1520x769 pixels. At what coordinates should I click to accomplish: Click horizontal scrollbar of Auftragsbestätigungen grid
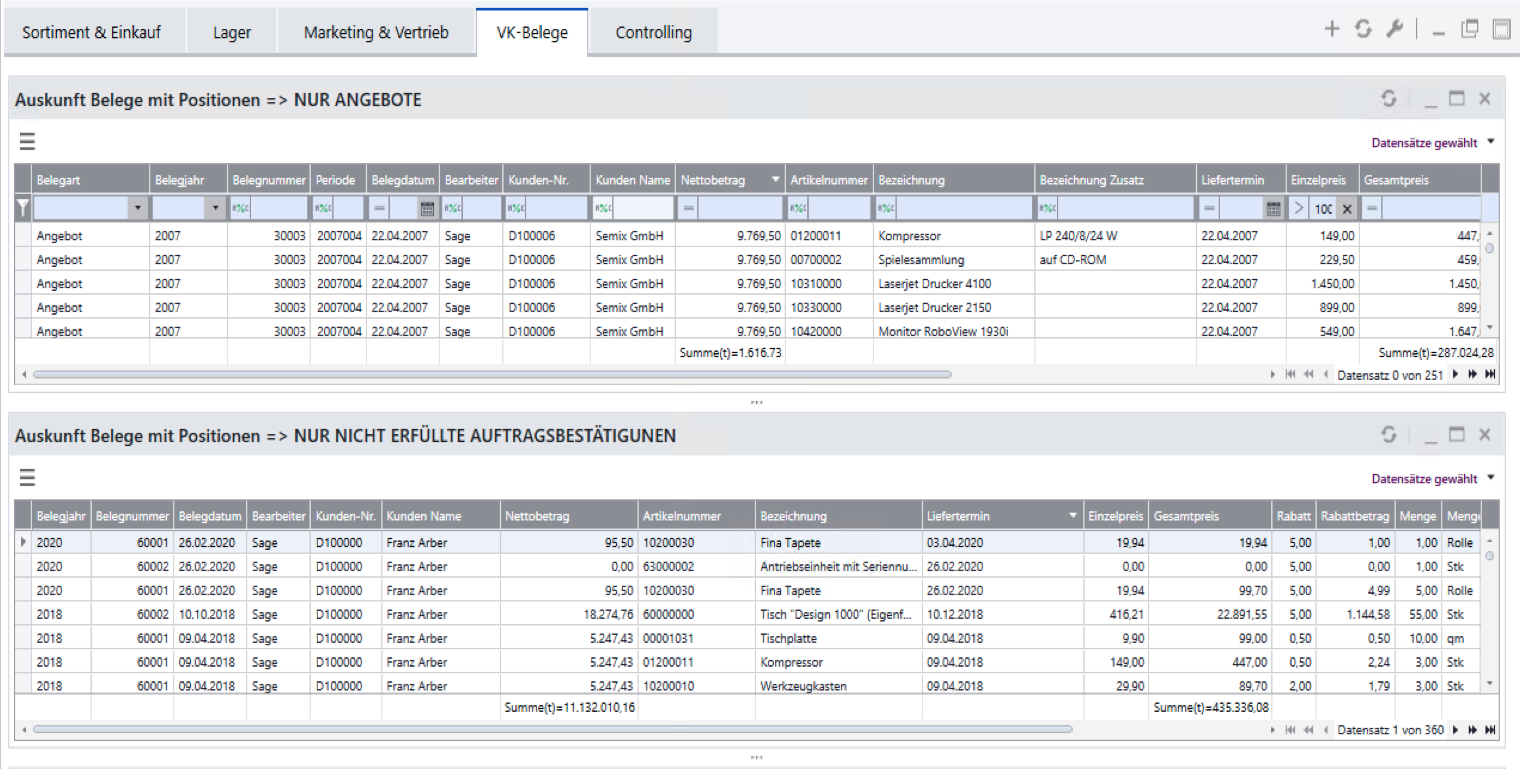point(552,730)
